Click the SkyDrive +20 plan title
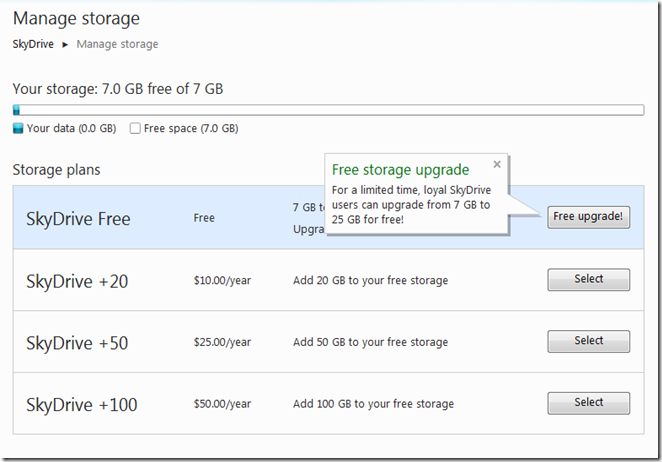Image resolution: width=662 pixels, height=462 pixels. tap(77, 281)
